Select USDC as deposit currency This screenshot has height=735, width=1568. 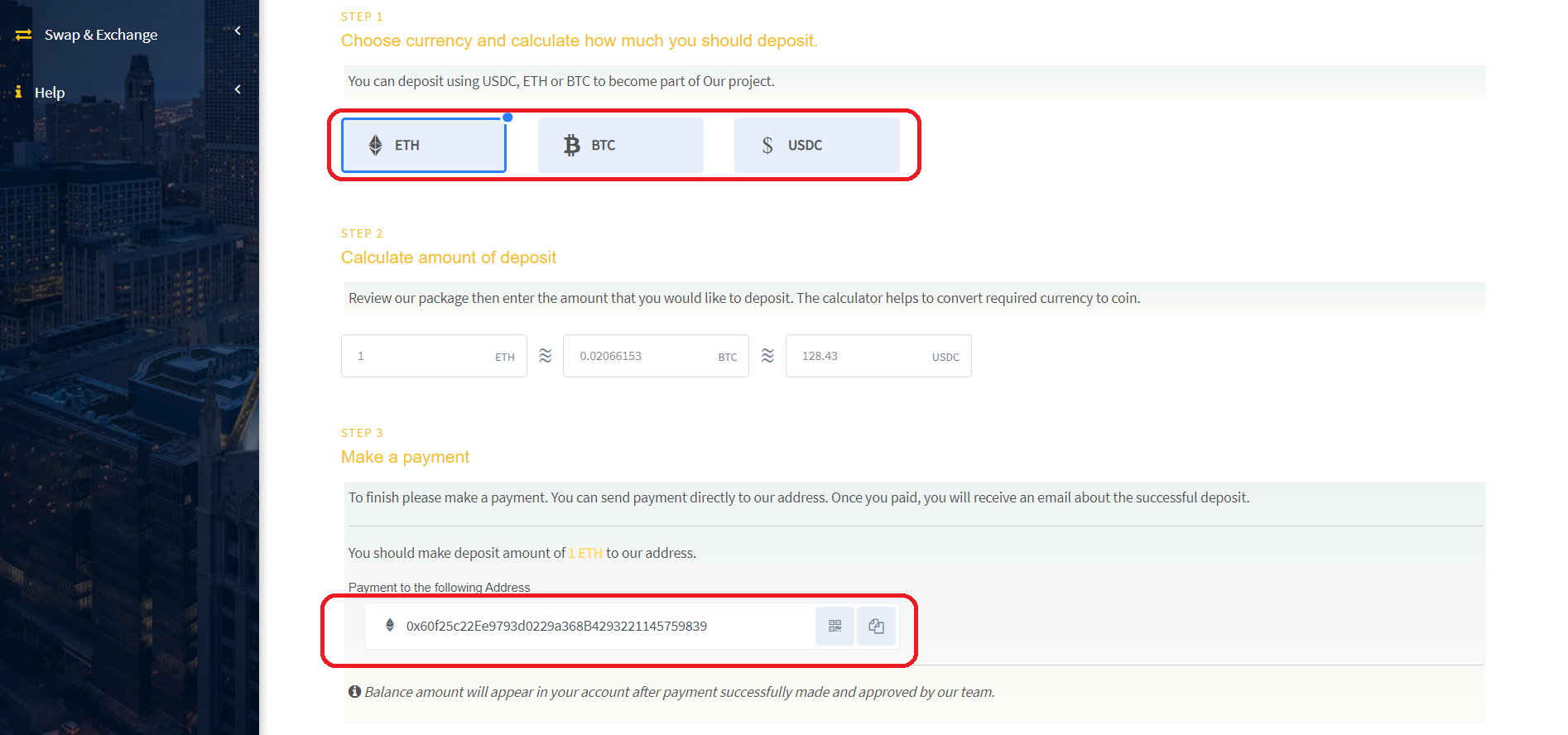click(816, 145)
